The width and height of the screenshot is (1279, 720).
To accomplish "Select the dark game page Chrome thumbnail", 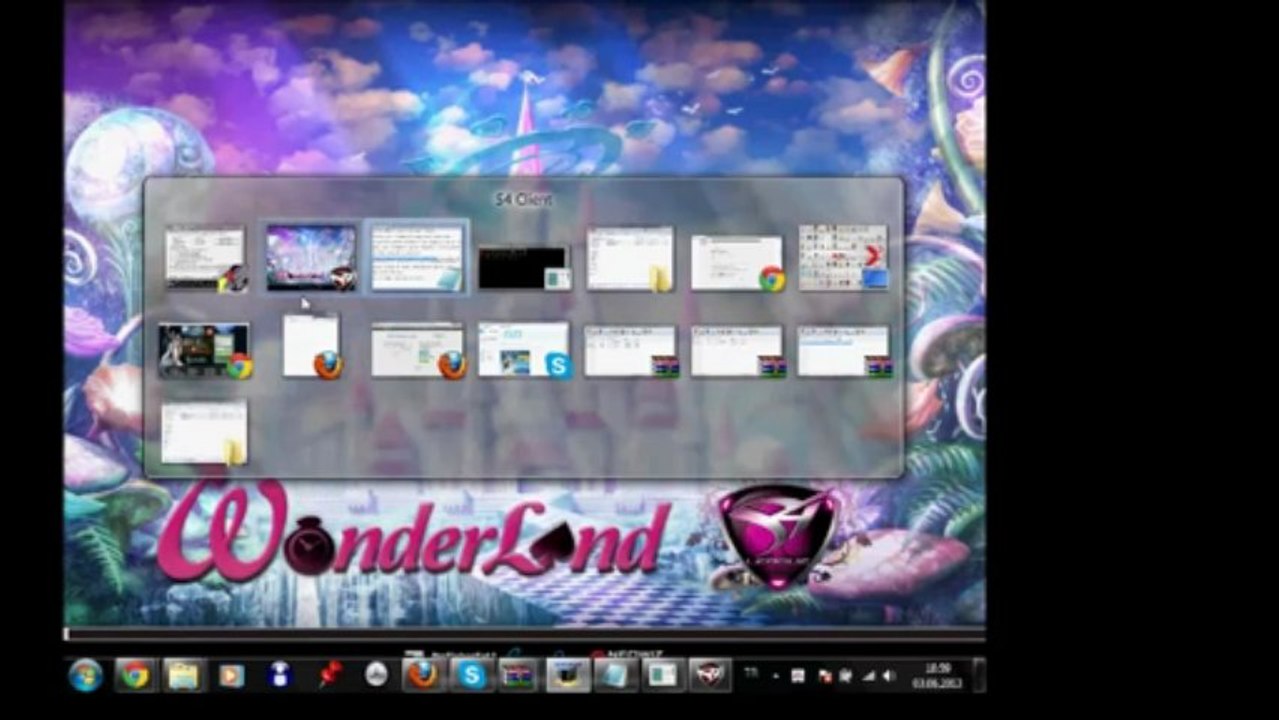I will (204, 350).
